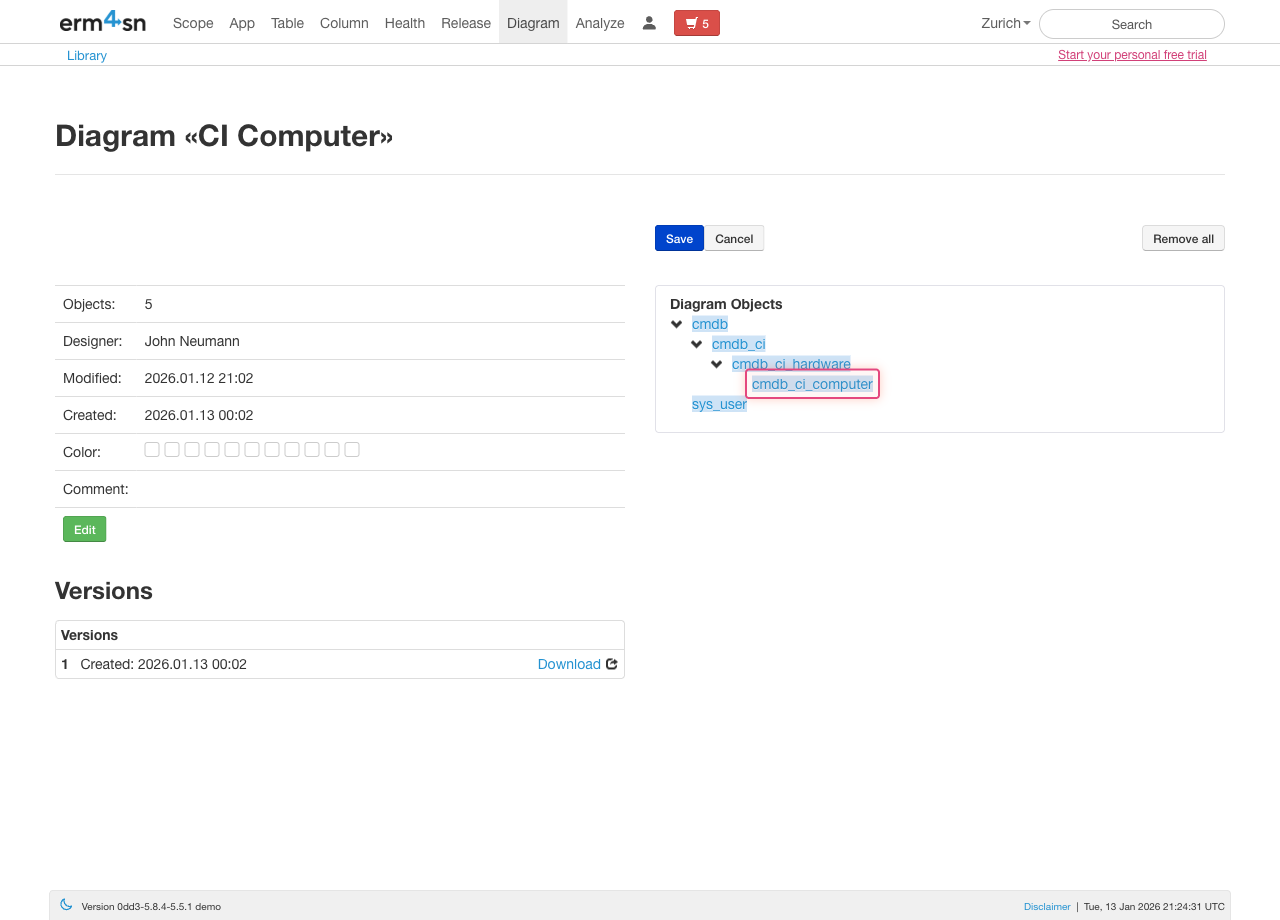1280x920 pixels.
Task: Collapse the cmdb_ci_hardware node
Action: coord(717,364)
